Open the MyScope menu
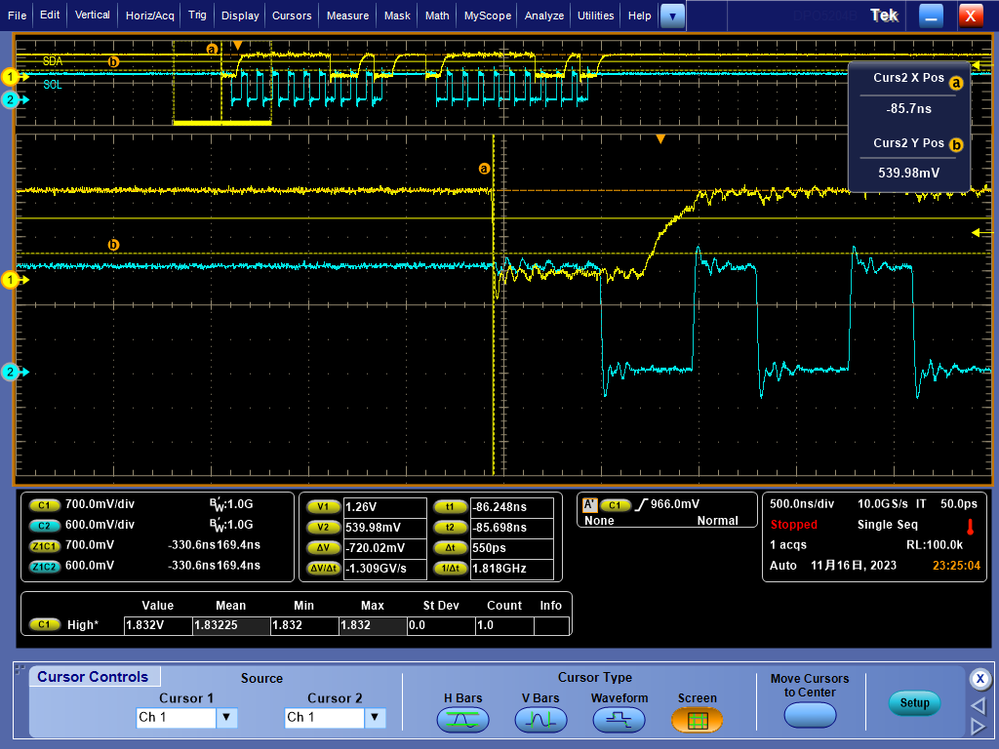The width and height of the screenshot is (999, 749). (487, 15)
